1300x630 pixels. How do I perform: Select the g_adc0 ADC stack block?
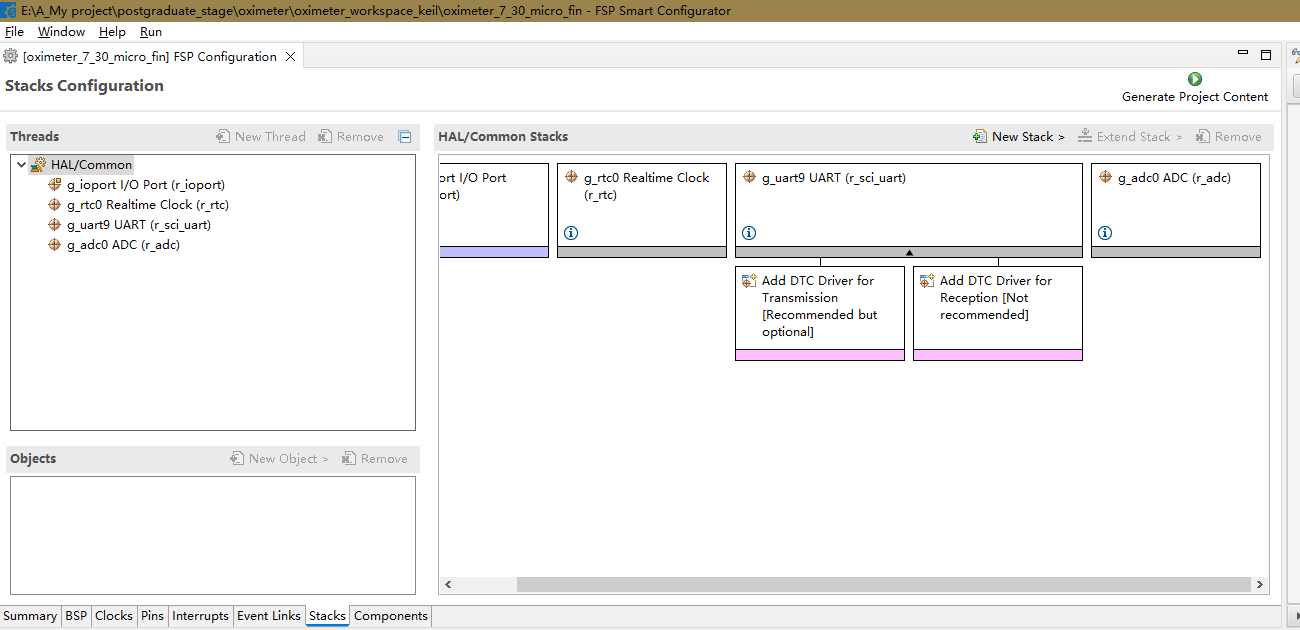coord(1176,210)
